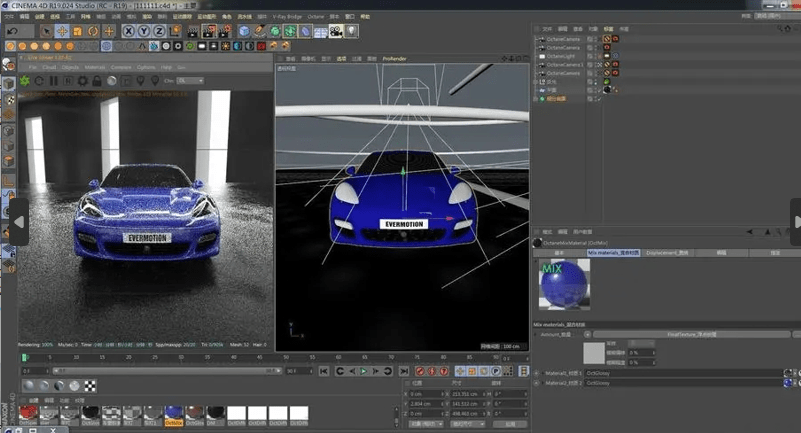Open the object coordinate mode dropdown
Screen dimensions: 801x433
tap(426, 424)
